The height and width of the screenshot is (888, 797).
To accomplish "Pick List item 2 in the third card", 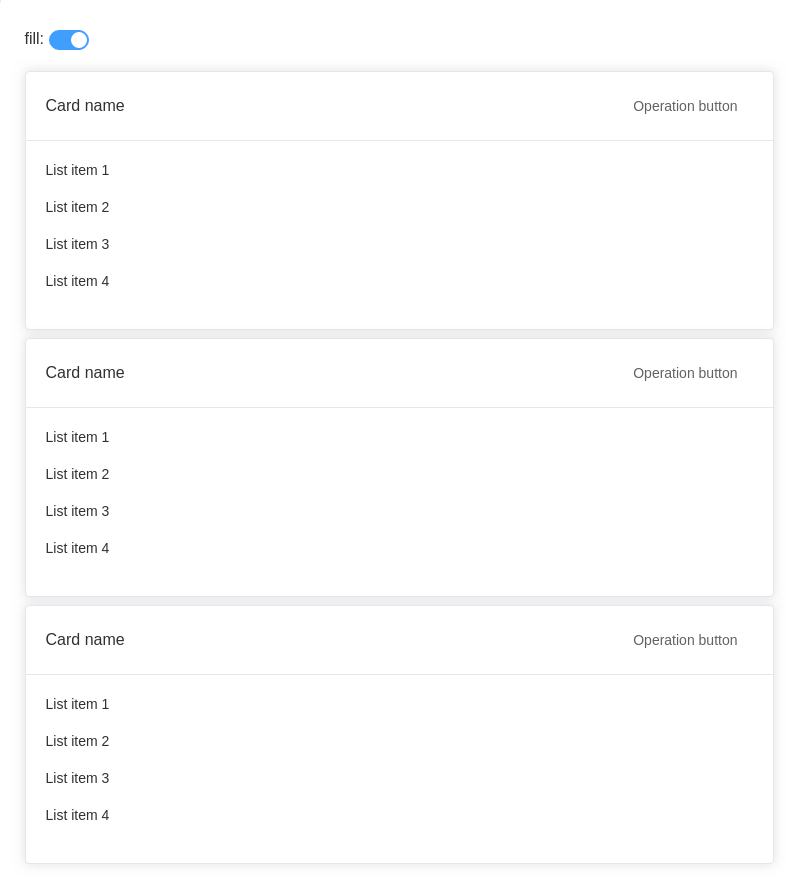I will coord(77,741).
